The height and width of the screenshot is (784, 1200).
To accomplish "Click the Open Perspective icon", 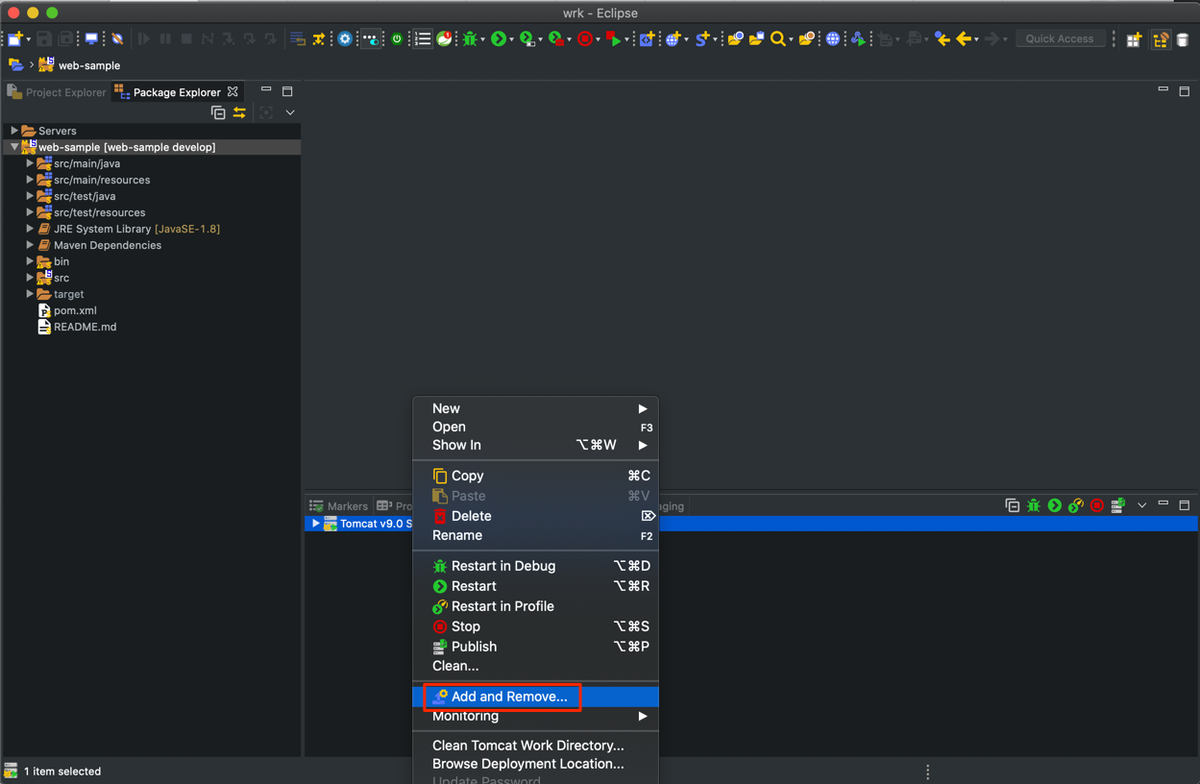I will tap(1133, 39).
